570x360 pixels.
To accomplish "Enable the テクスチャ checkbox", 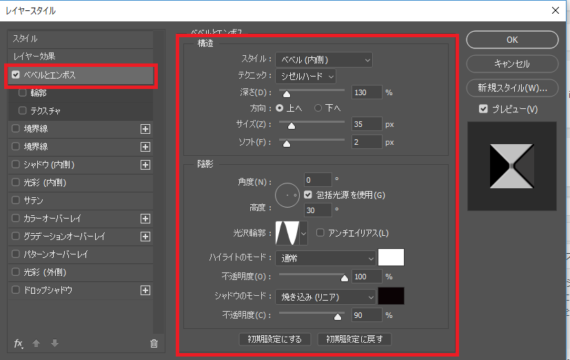I will (23, 110).
